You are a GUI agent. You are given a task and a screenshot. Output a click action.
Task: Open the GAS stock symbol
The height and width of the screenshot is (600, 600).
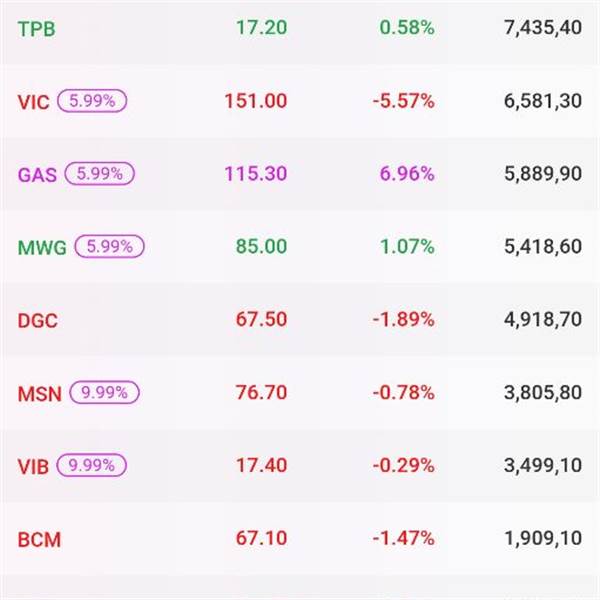pos(38,174)
